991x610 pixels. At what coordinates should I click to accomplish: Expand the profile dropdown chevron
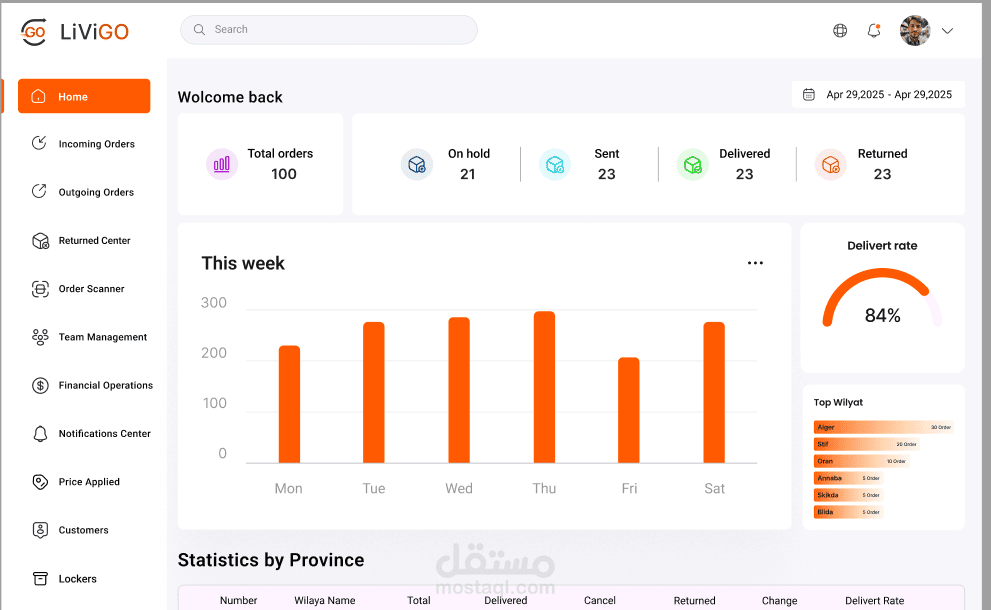pos(947,30)
